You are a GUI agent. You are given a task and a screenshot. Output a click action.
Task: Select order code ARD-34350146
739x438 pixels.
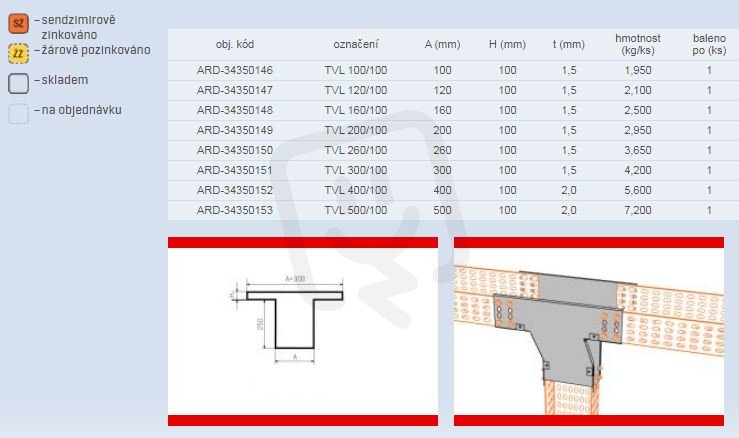[235, 70]
